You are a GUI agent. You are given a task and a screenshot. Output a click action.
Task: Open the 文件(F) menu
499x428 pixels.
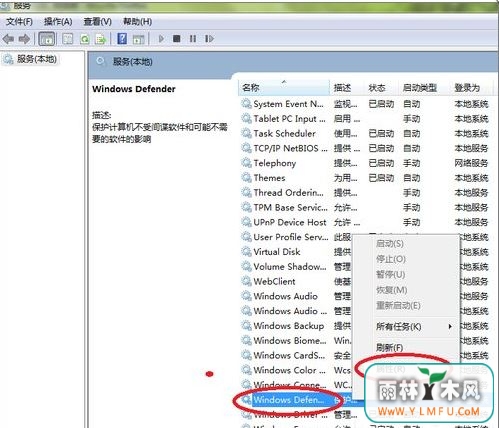click(x=19, y=22)
